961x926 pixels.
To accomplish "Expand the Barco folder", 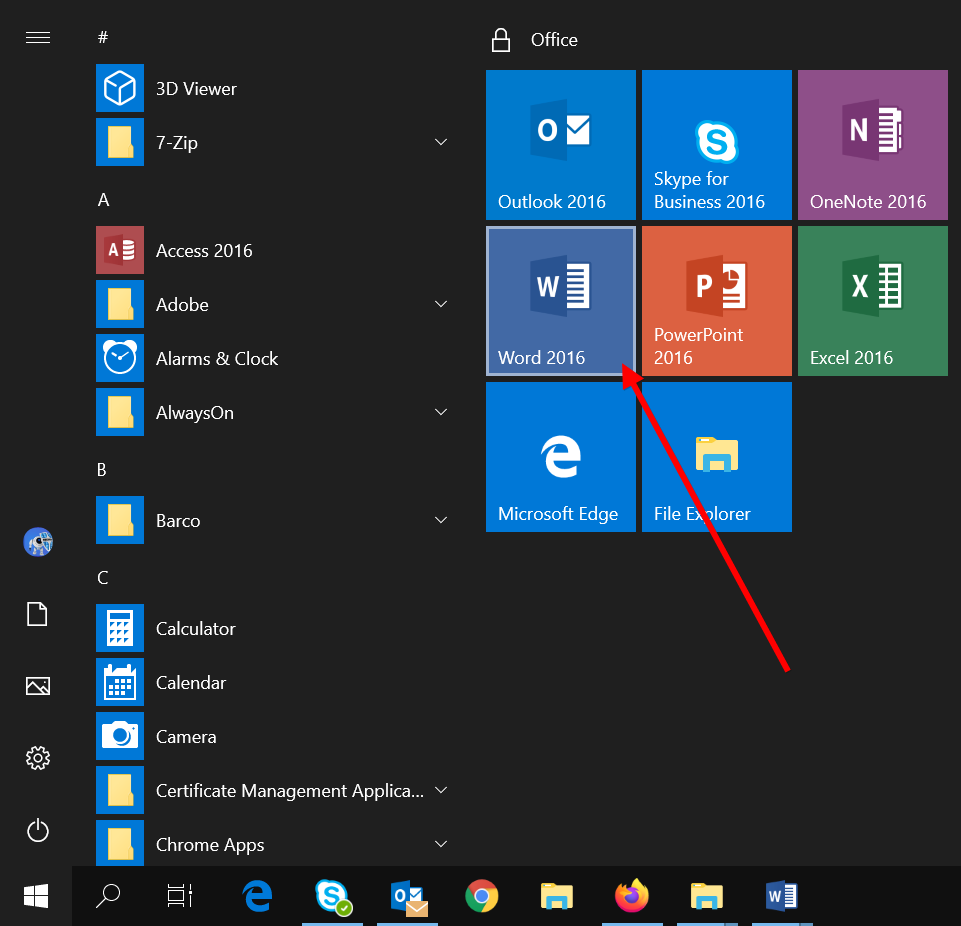I will 441,521.
